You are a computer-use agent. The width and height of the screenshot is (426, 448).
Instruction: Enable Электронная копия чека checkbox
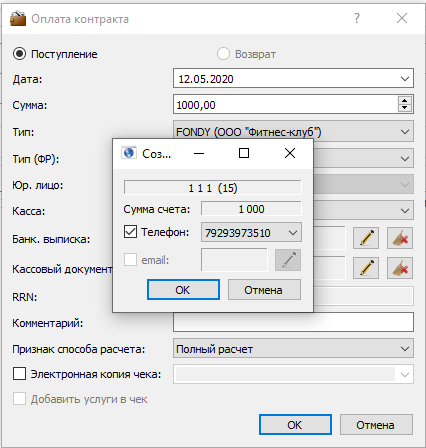[x=19, y=373]
